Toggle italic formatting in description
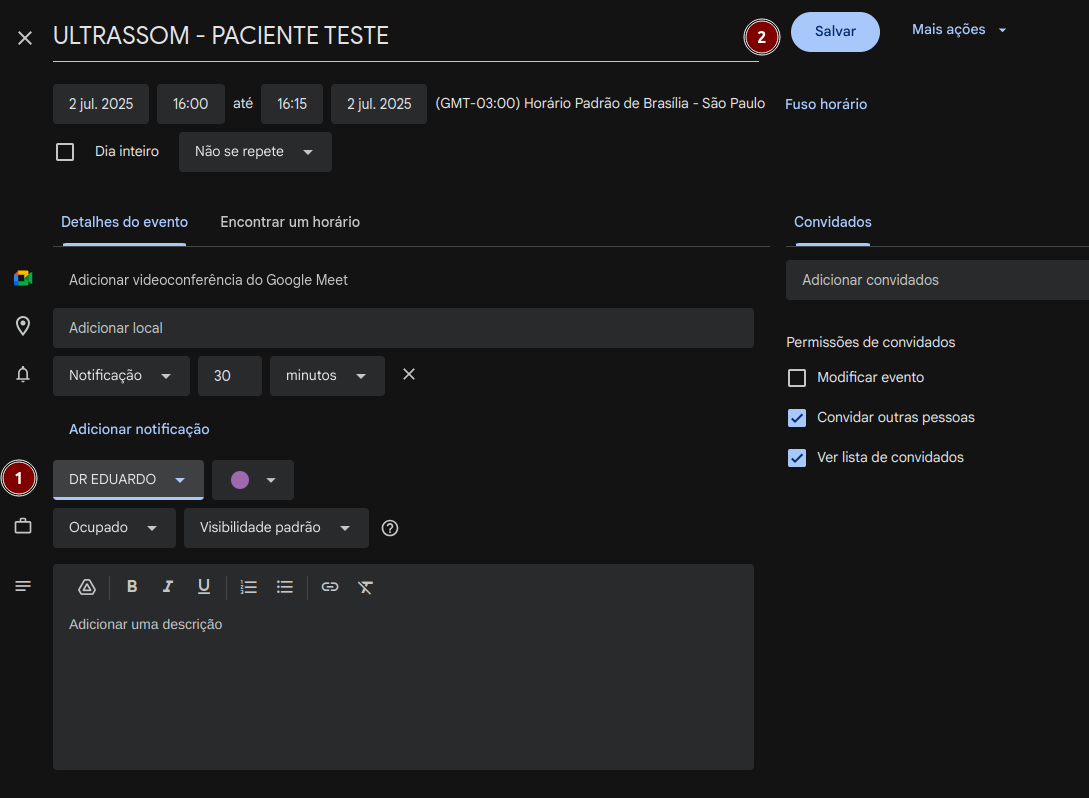The image size is (1089, 798). pyautogui.click(x=168, y=587)
